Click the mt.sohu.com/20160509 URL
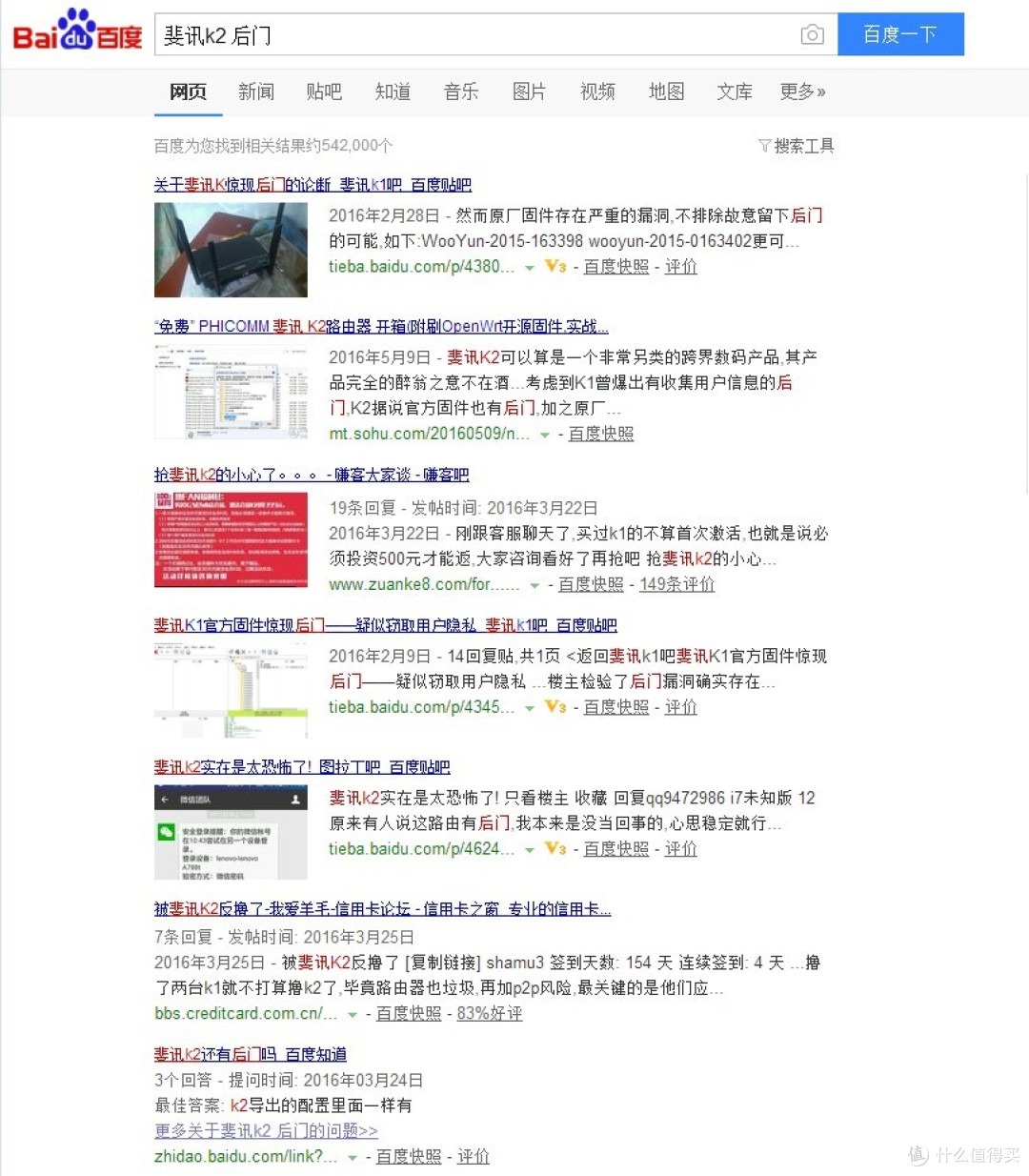Screen dimensions: 1029x1176 click(x=429, y=434)
